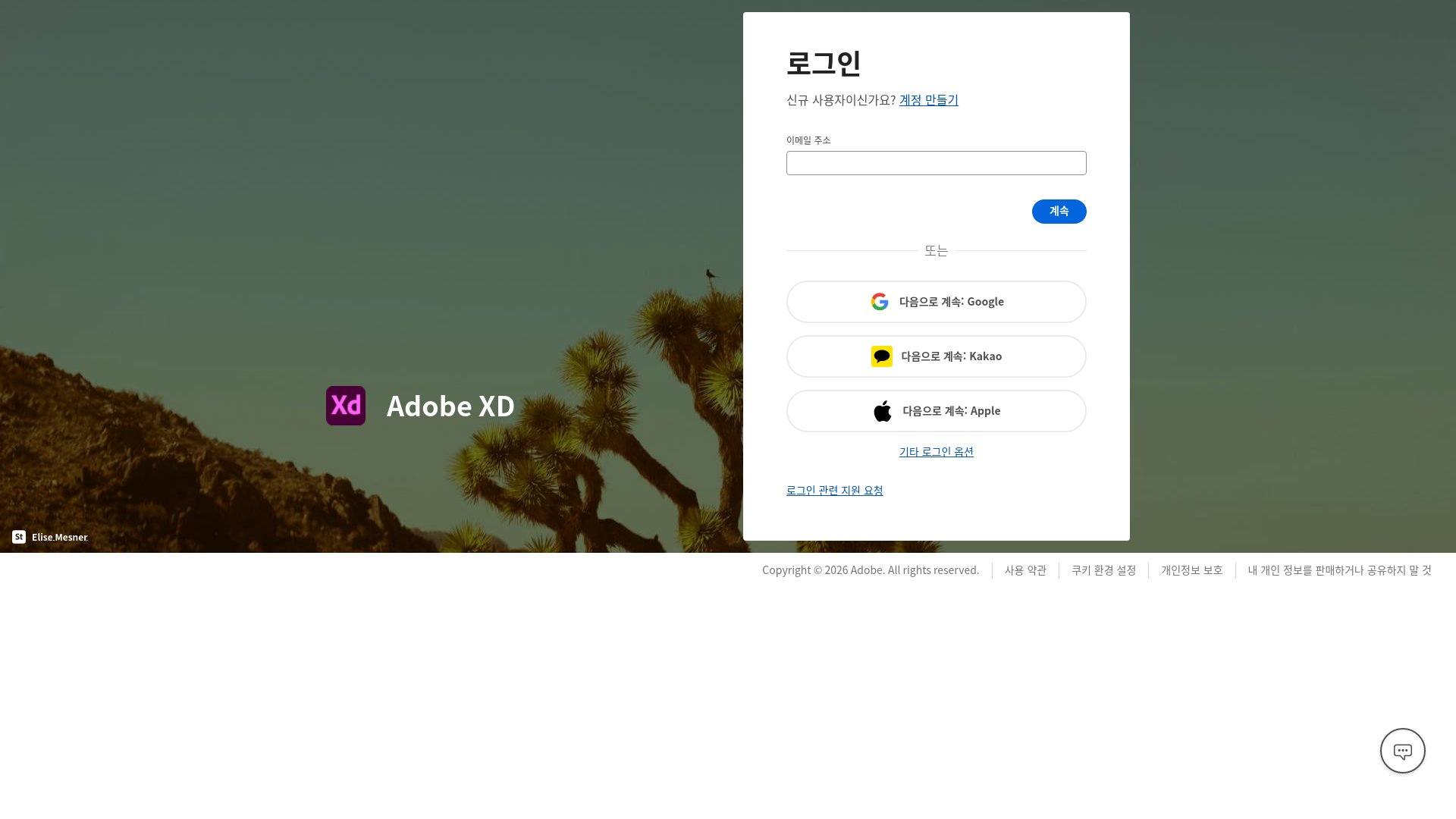Click the Adobe Stock St badge icon
Screen dimensions: 1456x819
click(x=19, y=537)
